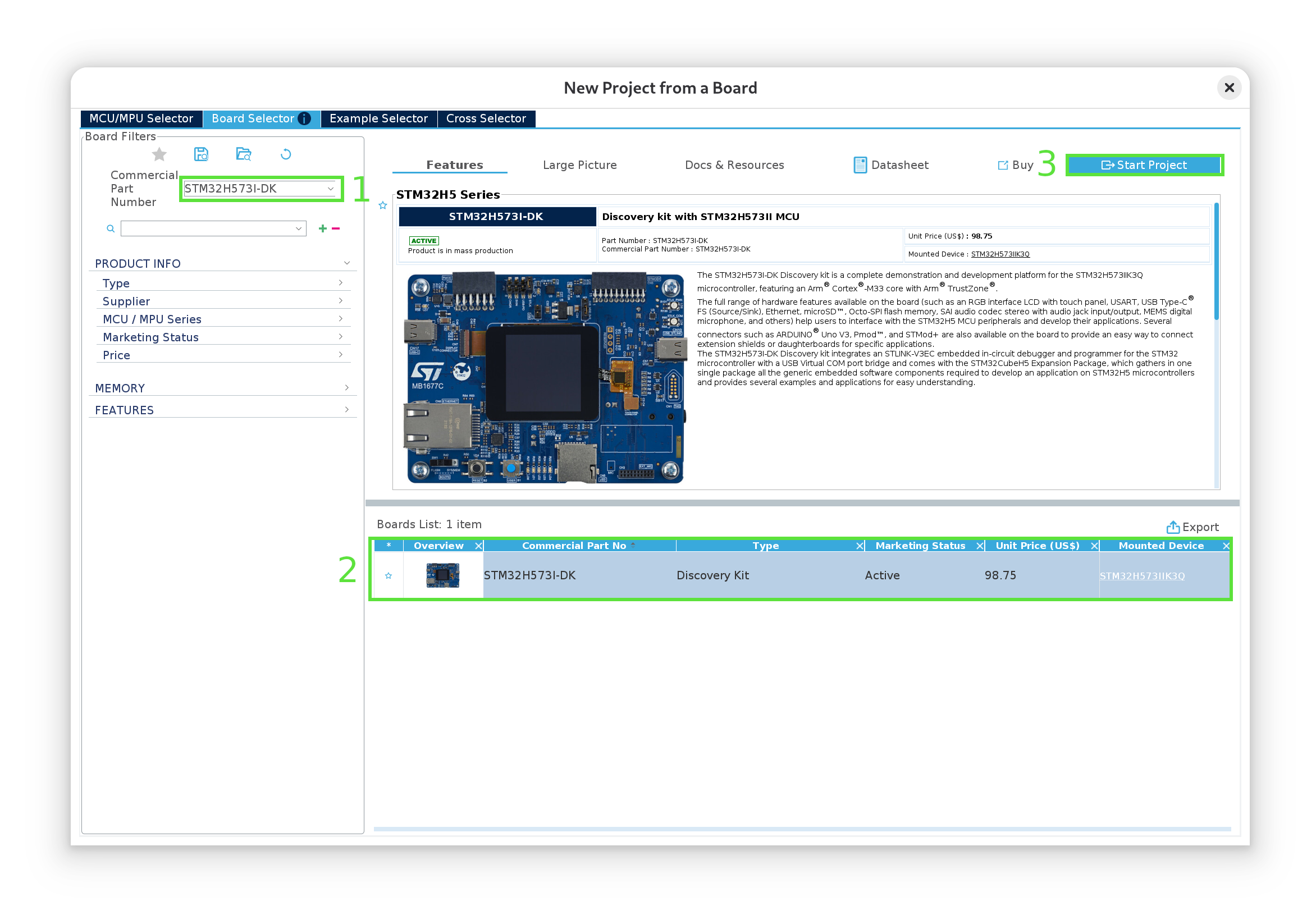Click the favorites star filter icon

[159, 154]
